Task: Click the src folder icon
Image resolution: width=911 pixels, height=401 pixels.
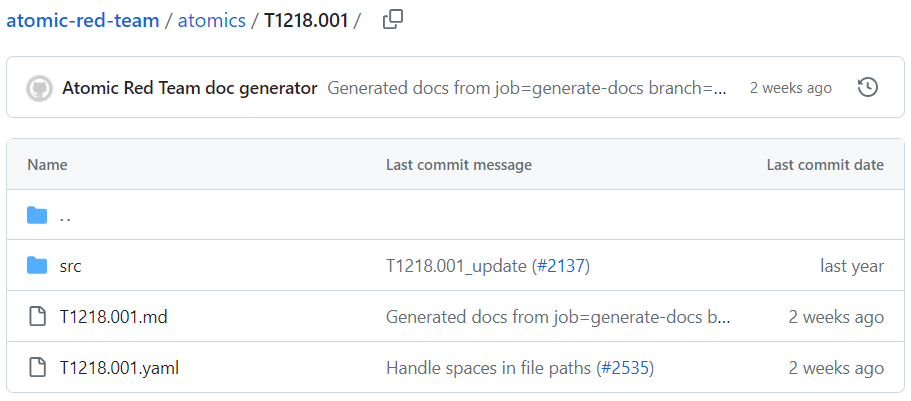Action: [37, 266]
